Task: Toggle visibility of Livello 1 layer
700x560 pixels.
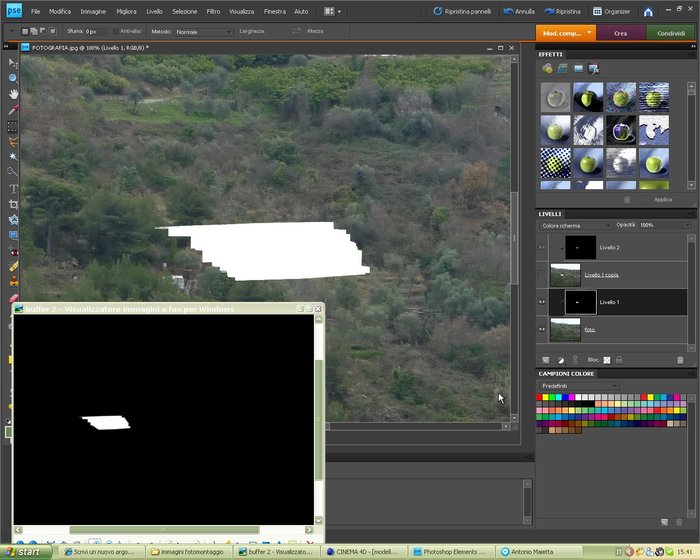Action: tap(542, 302)
